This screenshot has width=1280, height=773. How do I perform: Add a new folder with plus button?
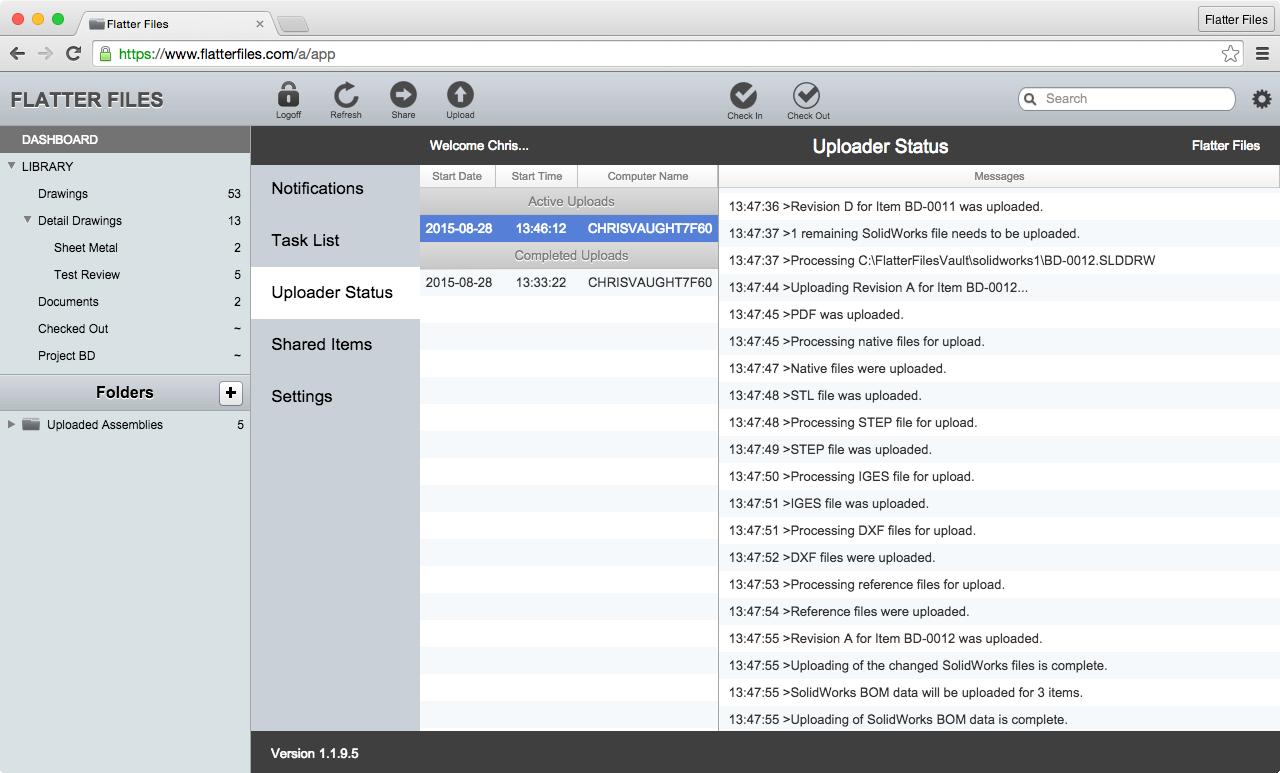click(231, 393)
